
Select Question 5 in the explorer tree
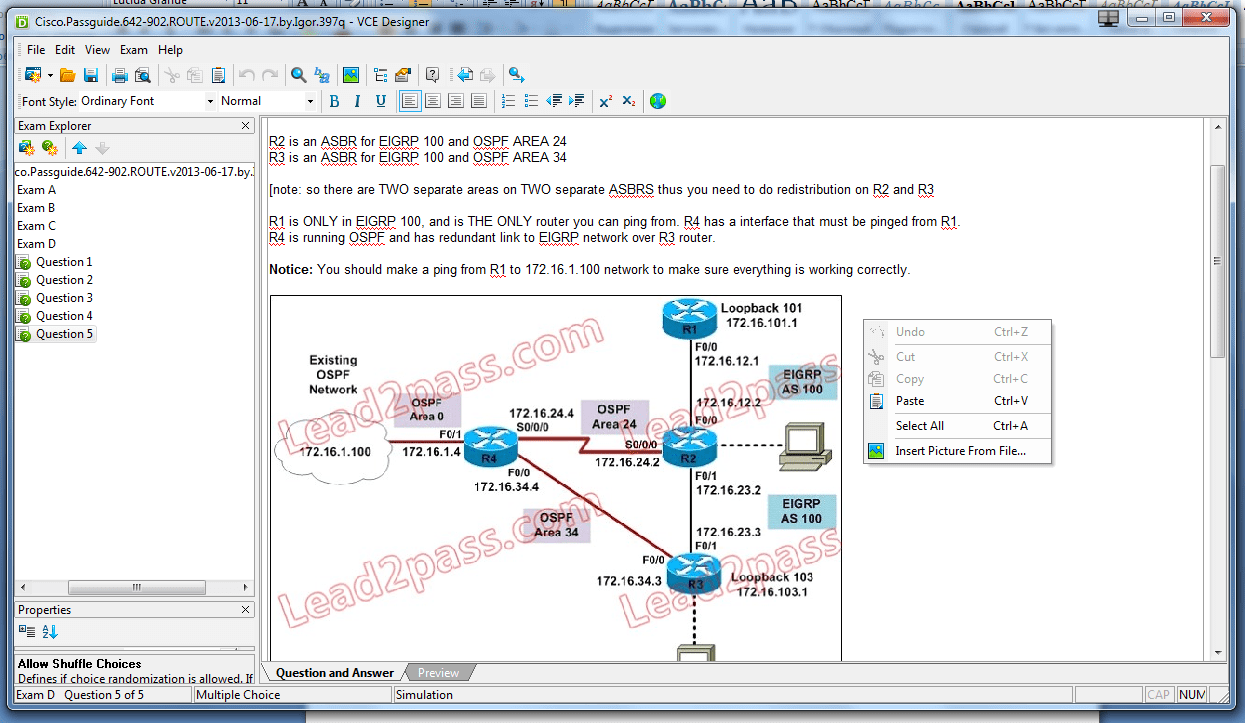pos(64,334)
